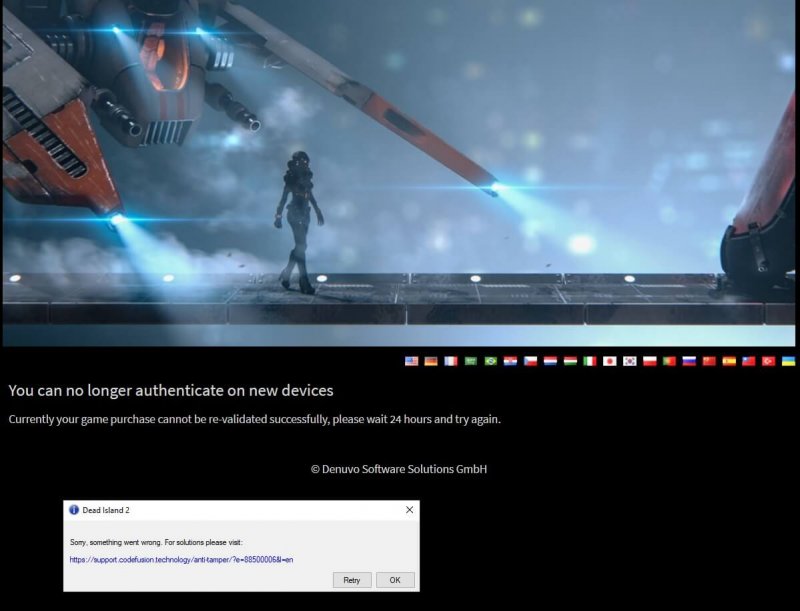
Task: Select the Brazilian flag language icon
Action: [489, 362]
